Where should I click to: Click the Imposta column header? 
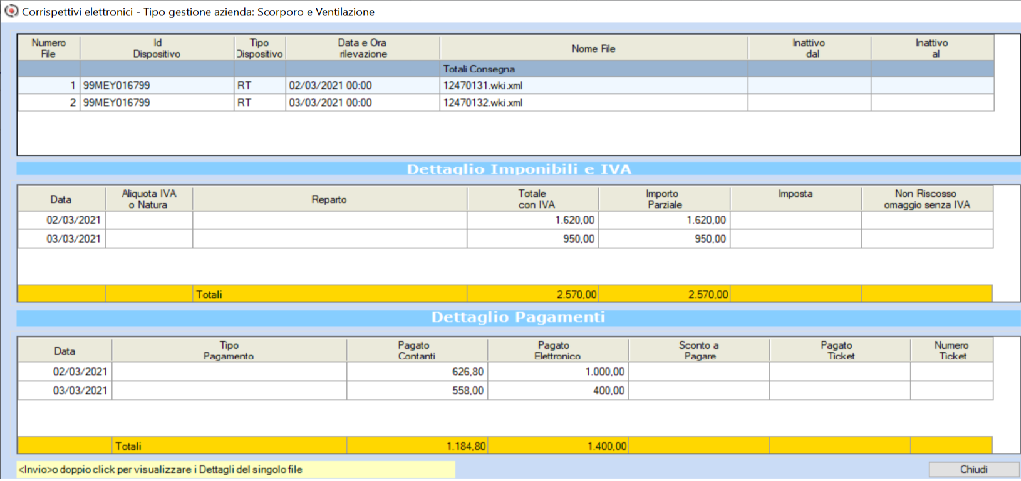tap(796, 199)
